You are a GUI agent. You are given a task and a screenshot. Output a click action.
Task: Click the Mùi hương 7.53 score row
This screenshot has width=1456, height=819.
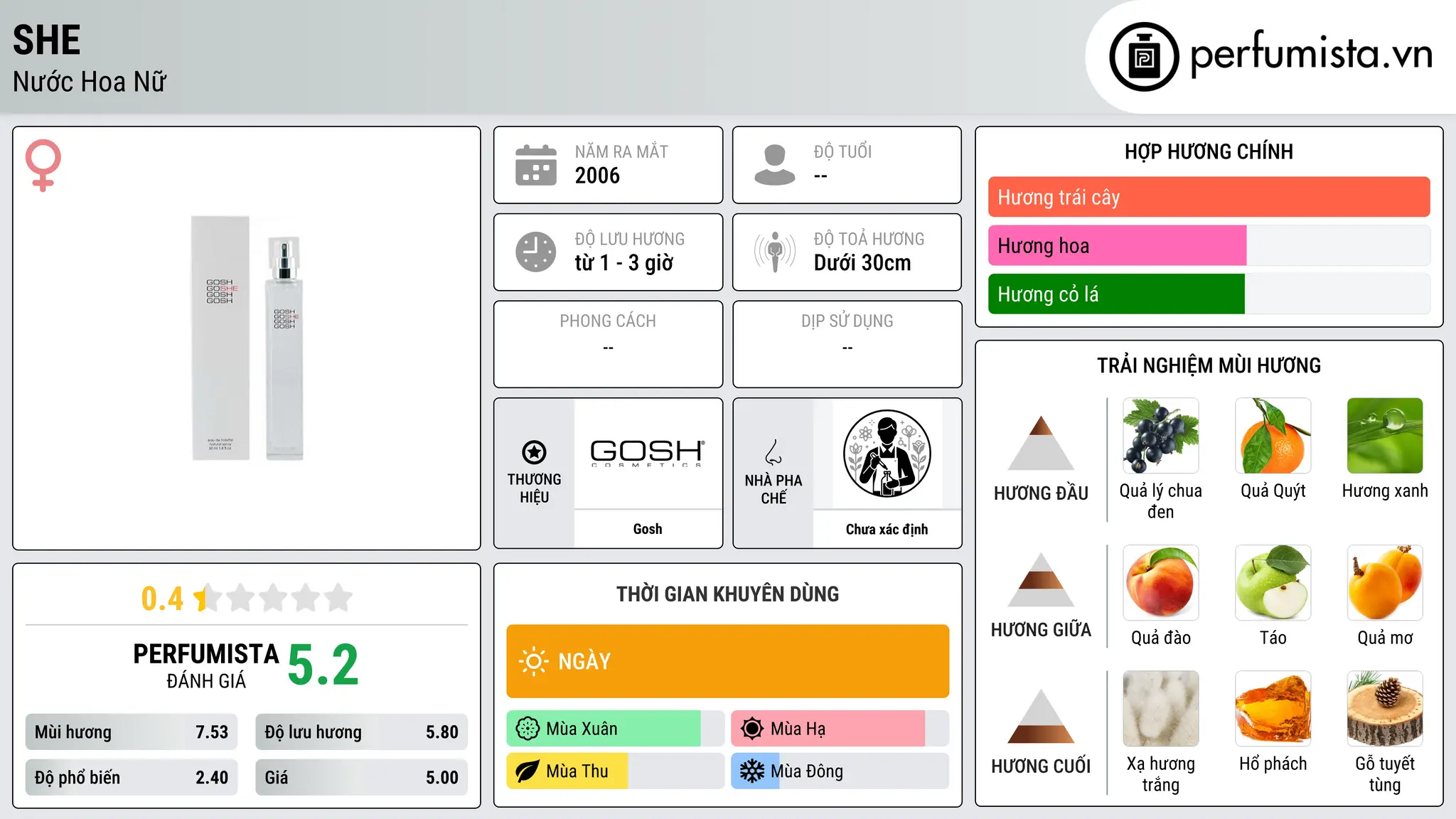pos(132,732)
